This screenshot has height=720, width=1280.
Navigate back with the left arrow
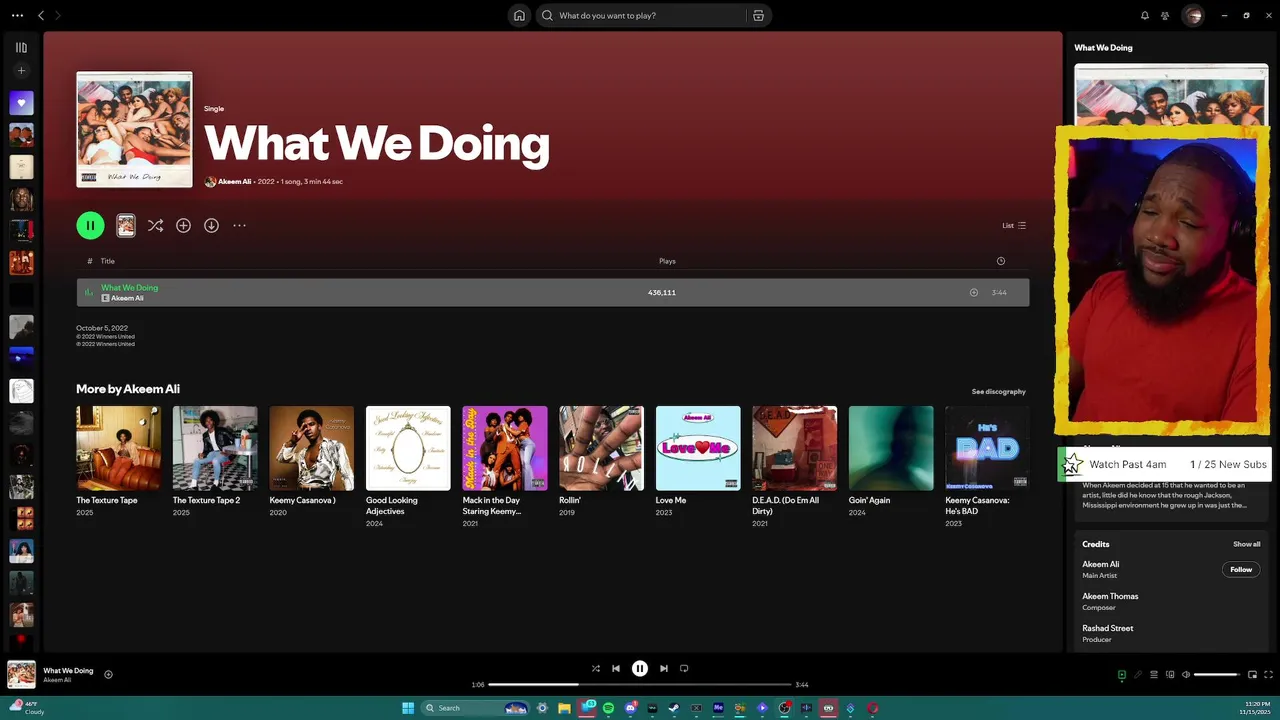click(41, 15)
